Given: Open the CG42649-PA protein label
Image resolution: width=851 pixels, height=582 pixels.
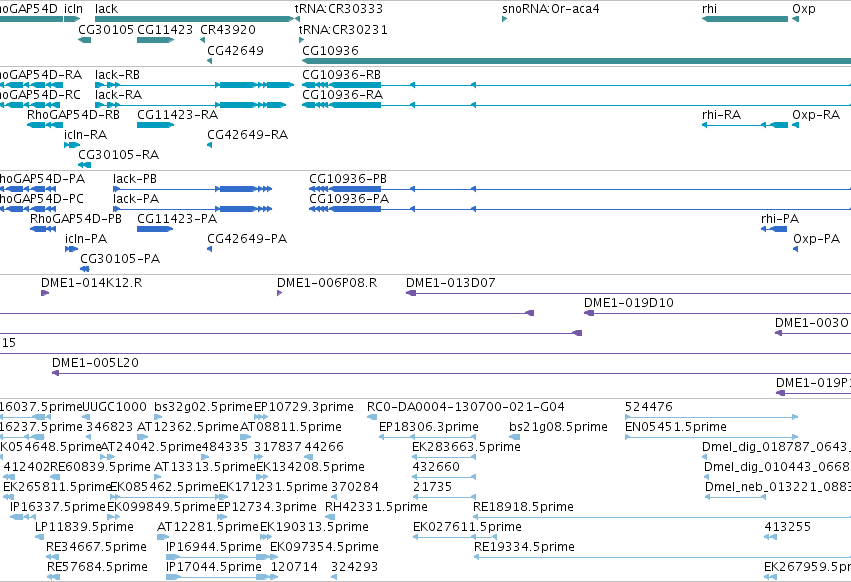Looking at the screenshot, I should 247,239.
